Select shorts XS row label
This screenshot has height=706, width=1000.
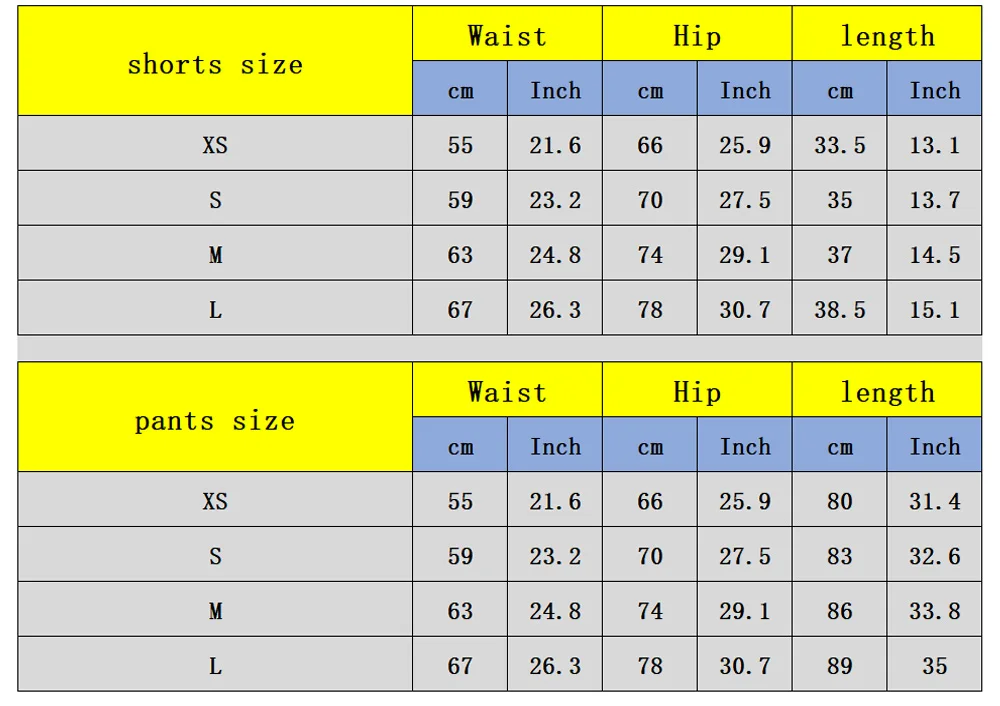215,143
